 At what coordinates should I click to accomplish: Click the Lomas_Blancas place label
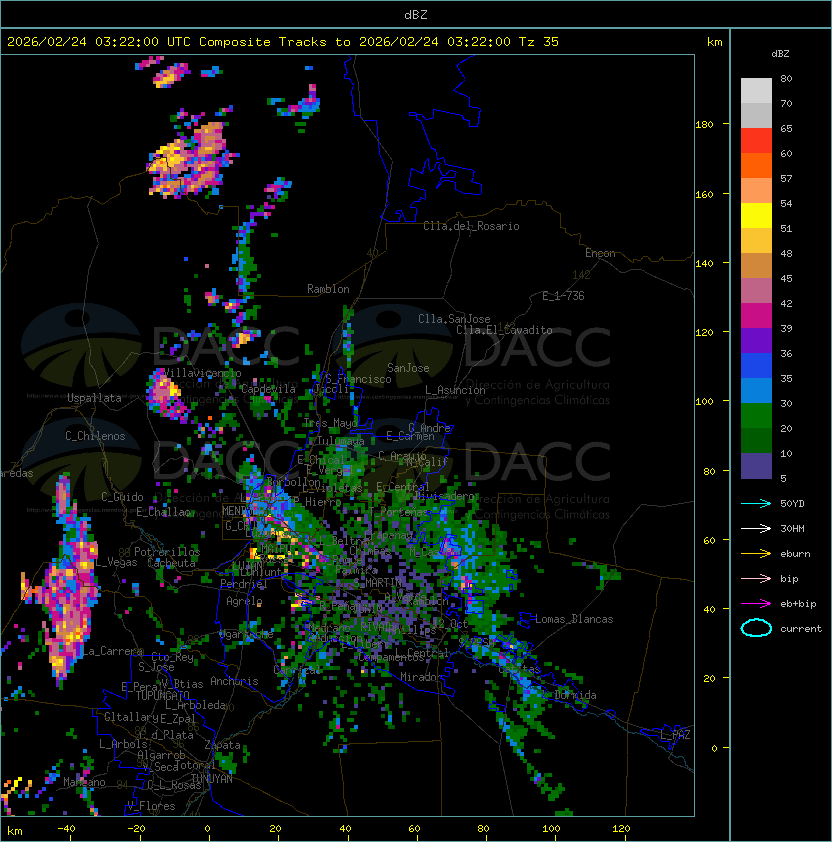point(574,619)
